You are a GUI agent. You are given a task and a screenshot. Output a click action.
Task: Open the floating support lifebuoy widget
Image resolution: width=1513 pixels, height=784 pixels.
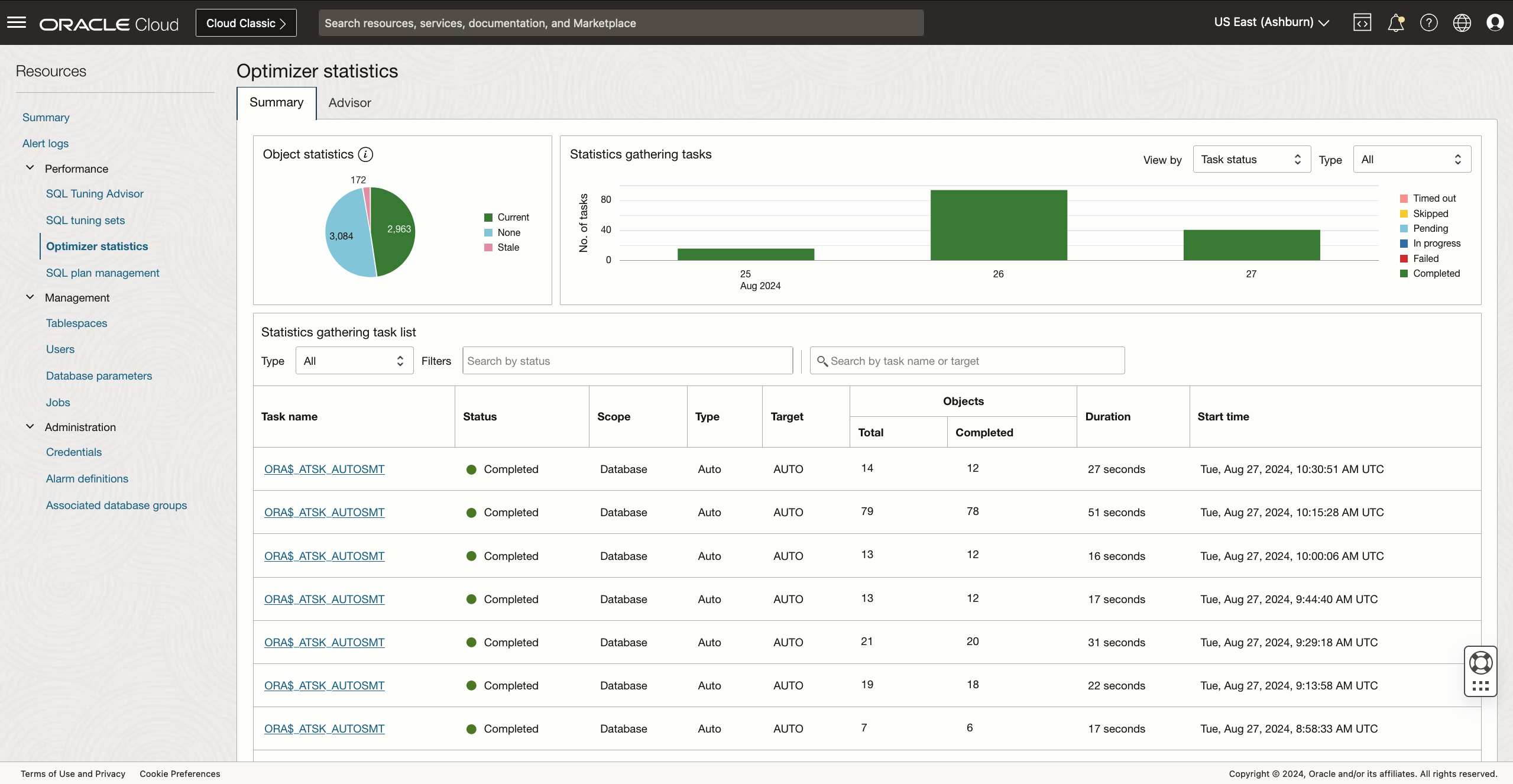coord(1480,663)
